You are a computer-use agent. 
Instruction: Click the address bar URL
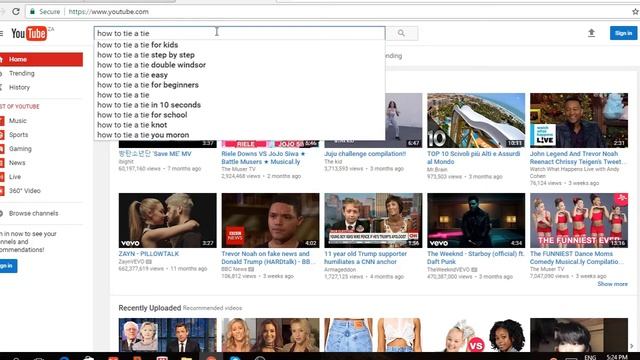[x=109, y=12]
